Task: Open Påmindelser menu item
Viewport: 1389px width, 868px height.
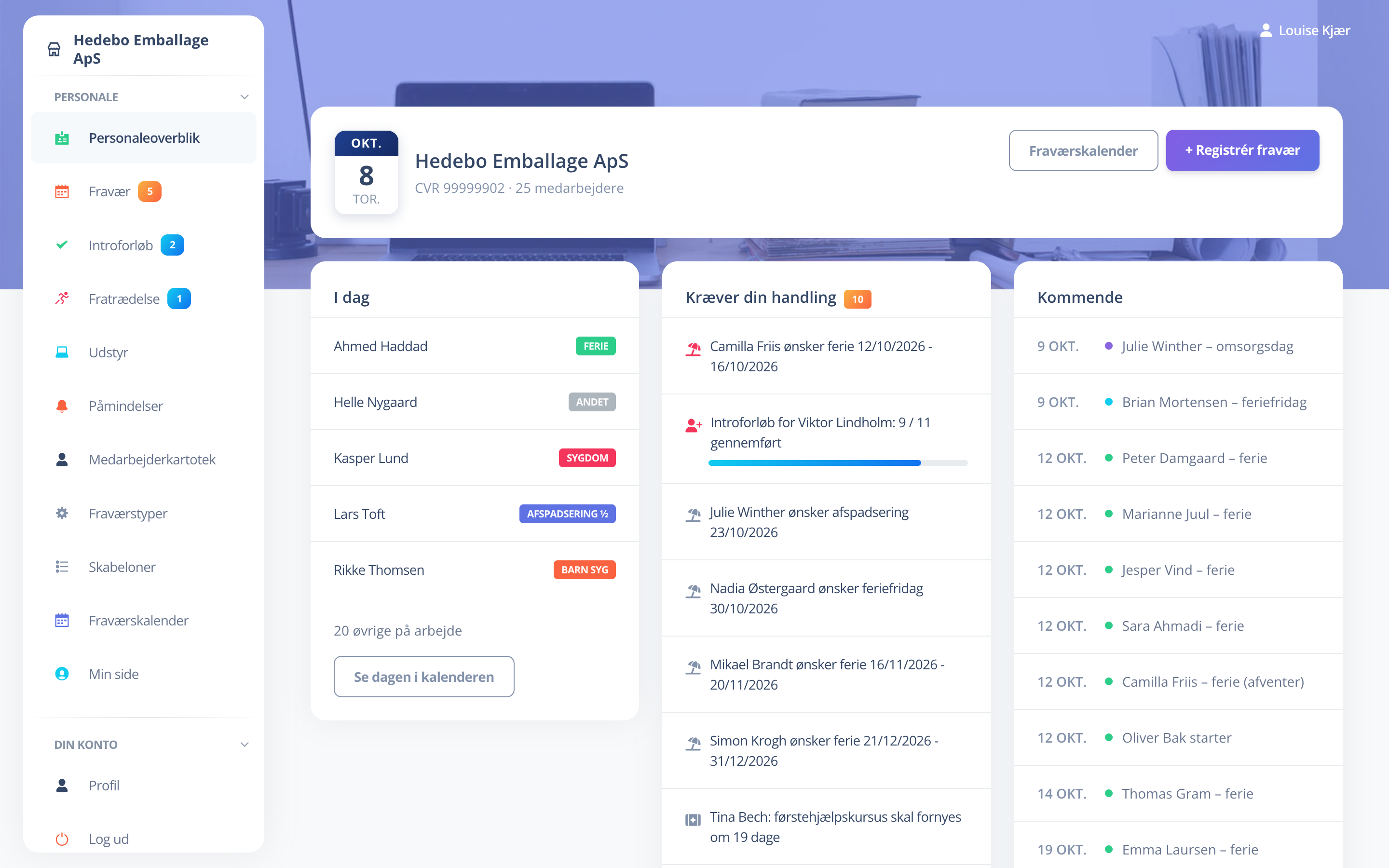Action: click(144, 406)
